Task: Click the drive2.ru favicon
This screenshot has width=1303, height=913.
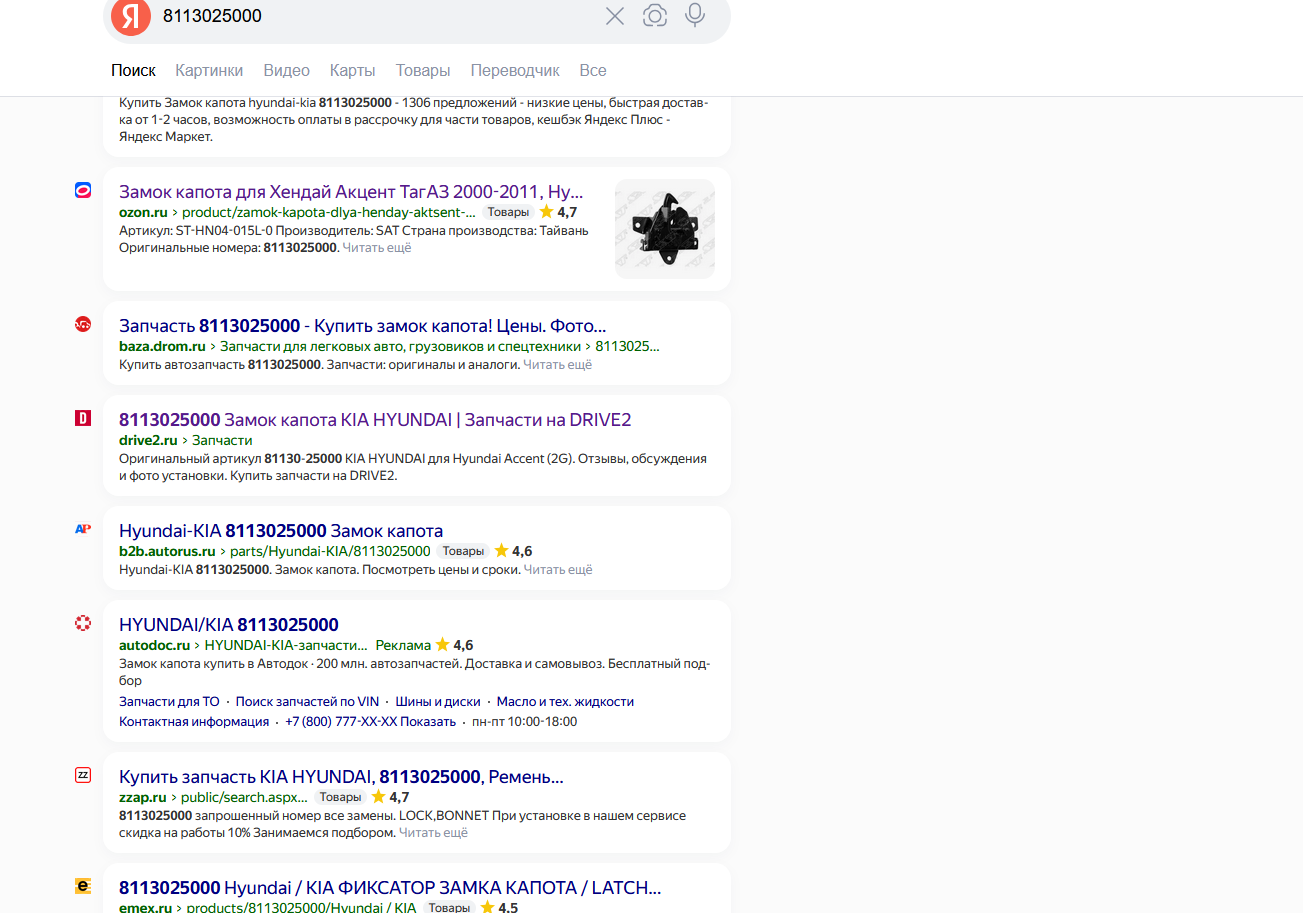Action: tap(83, 418)
